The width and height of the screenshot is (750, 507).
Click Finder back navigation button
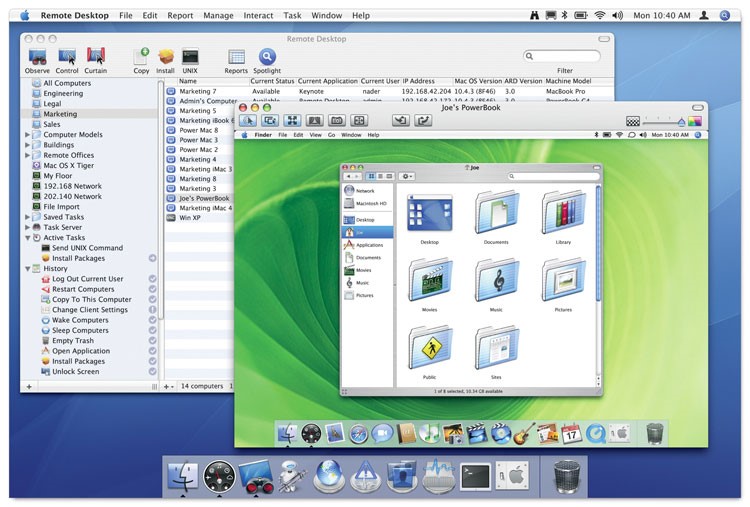(x=349, y=176)
